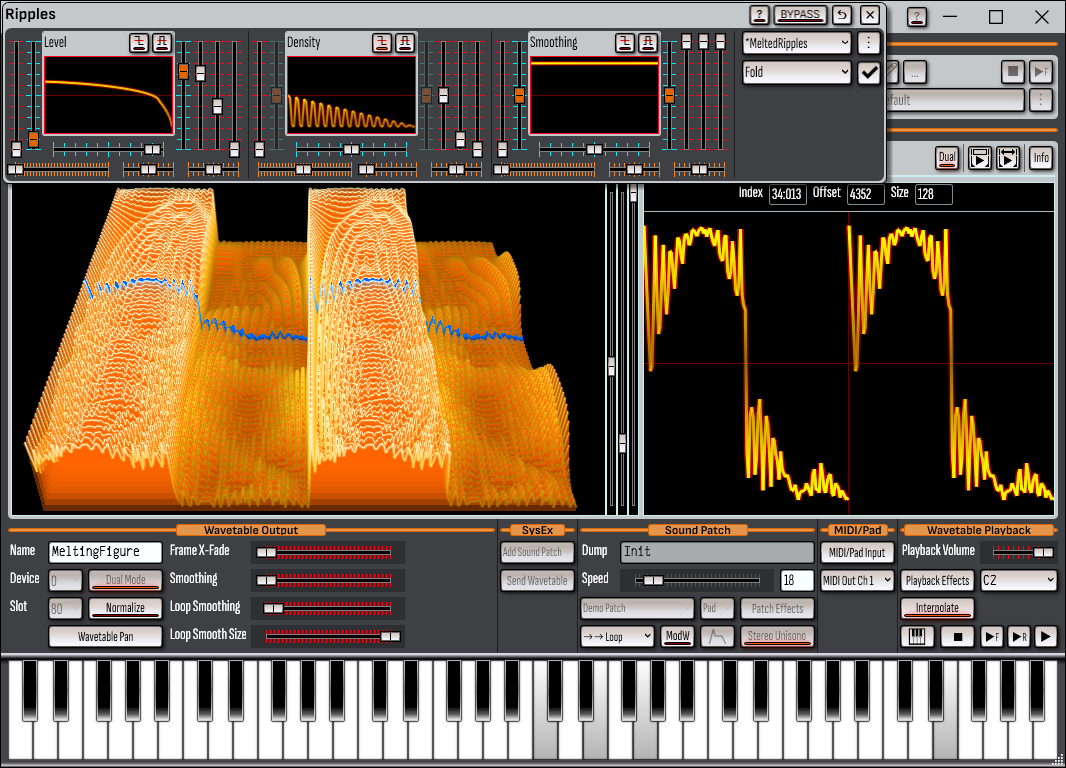Toggle the checkmark box beside Fold
1066x768 pixels.
pyautogui.click(x=869, y=72)
